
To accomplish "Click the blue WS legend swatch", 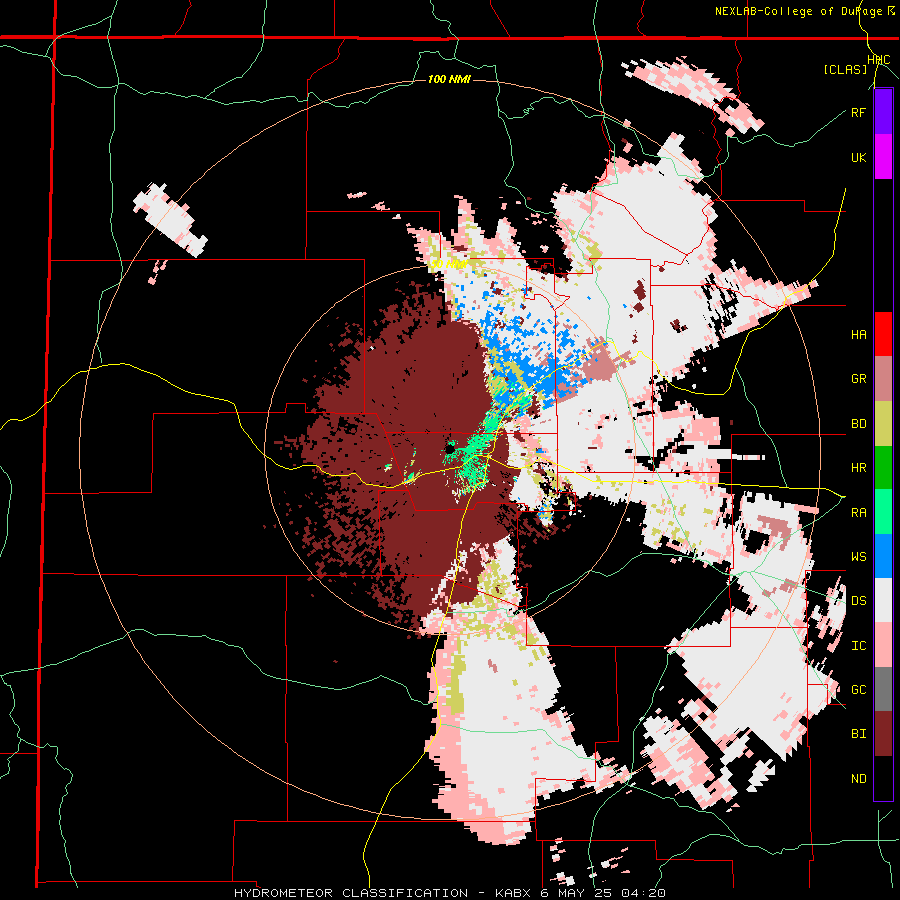I will click(x=883, y=556).
